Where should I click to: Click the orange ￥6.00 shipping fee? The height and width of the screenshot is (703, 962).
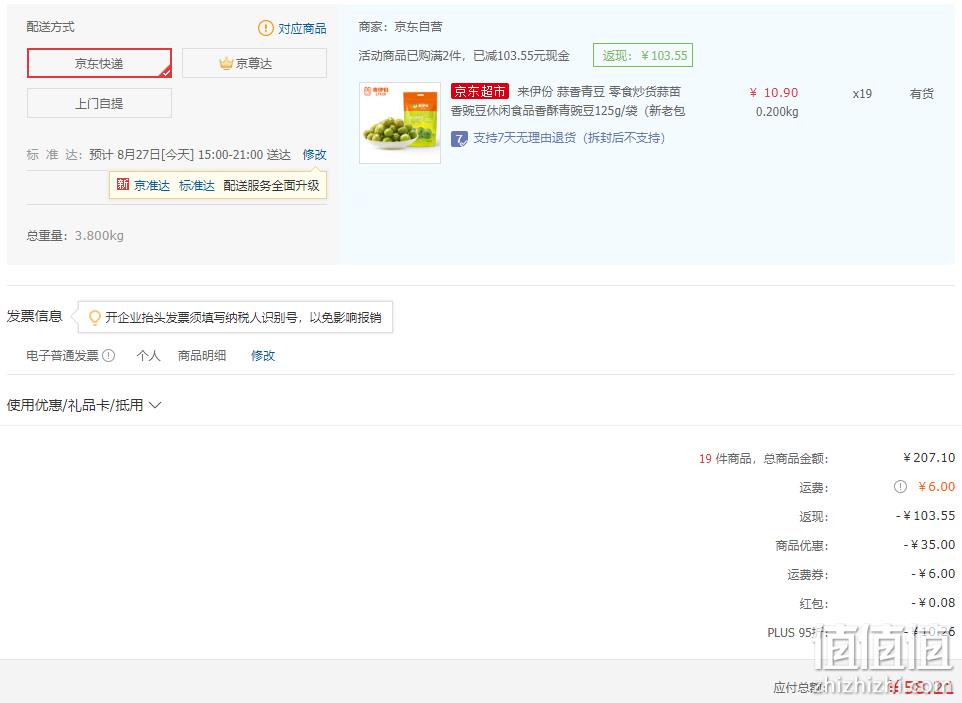tap(936, 486)
